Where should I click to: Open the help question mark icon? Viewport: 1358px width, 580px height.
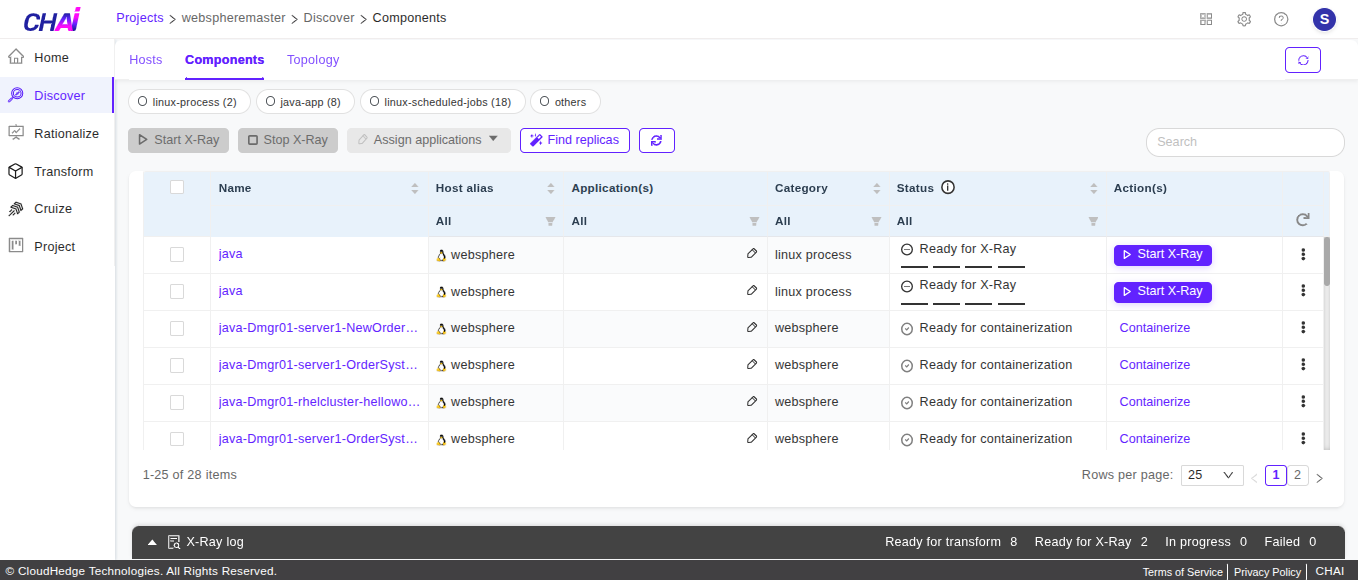coord(1281,19)
